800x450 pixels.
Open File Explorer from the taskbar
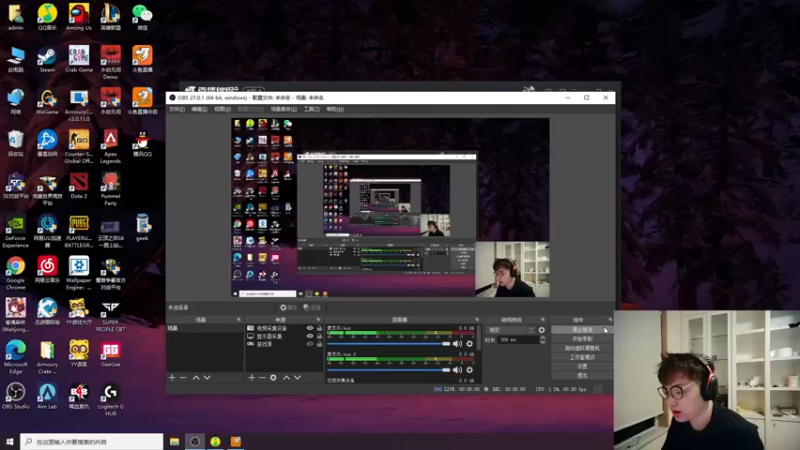[174, 441]
